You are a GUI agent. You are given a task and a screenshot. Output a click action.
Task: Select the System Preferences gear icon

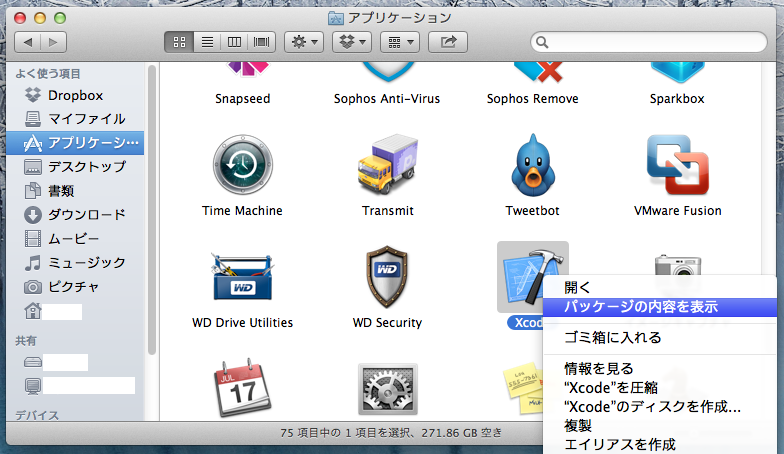[x=388, y=389]
